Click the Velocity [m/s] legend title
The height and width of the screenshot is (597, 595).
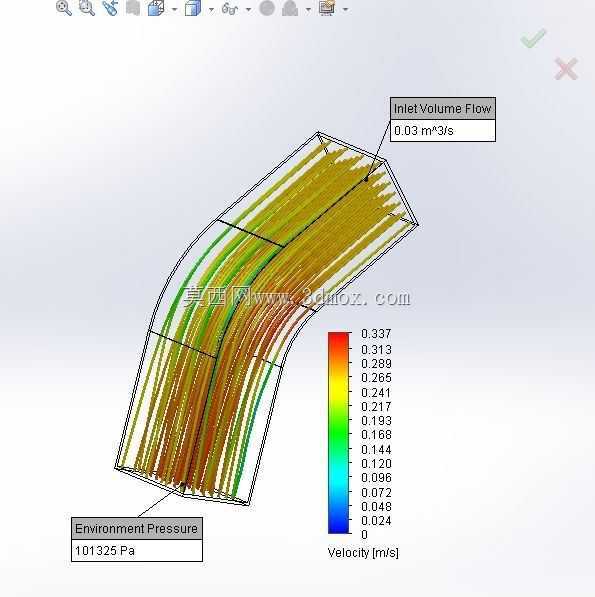(x=363, y=552)
